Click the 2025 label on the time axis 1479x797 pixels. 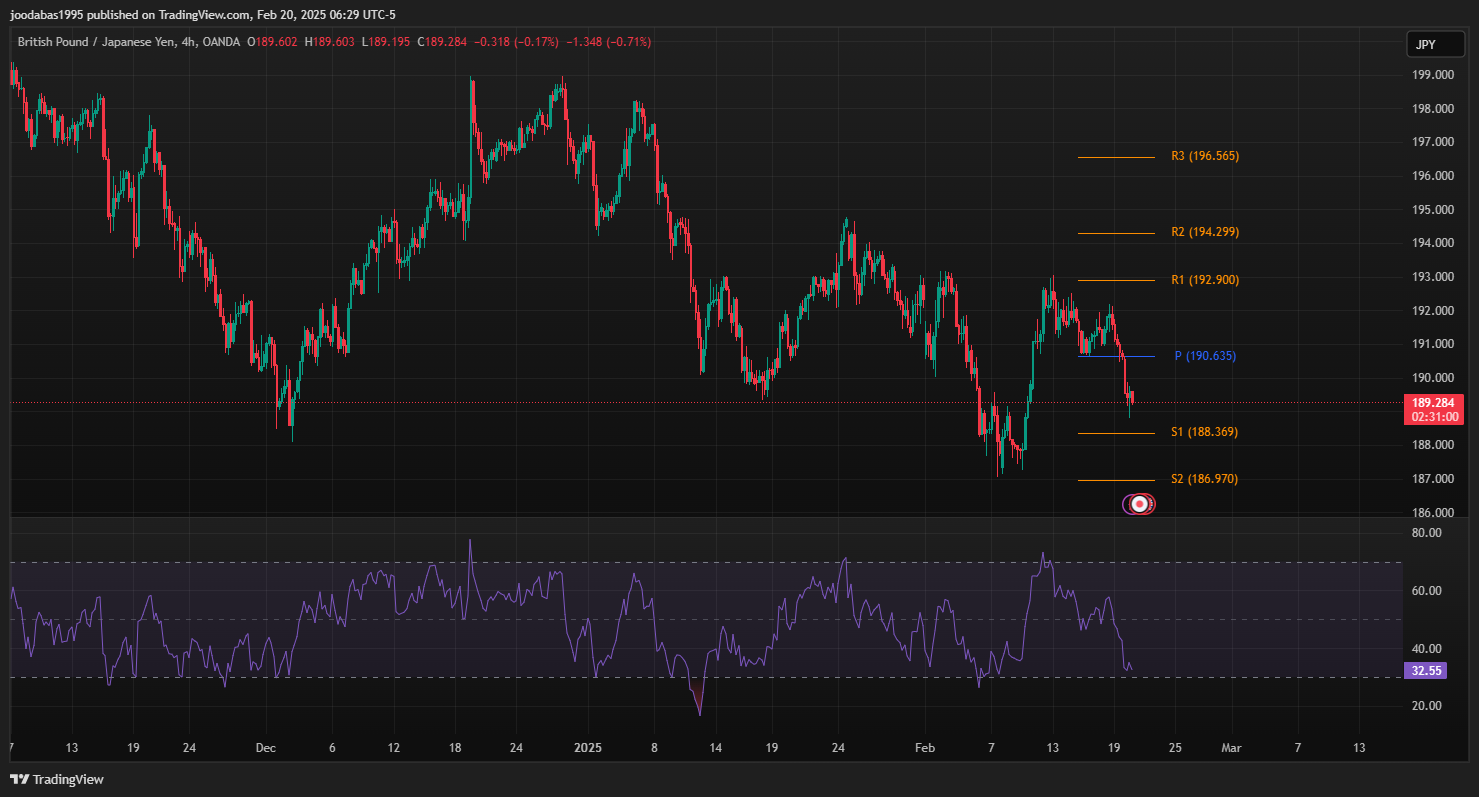[x=587, y=747]
